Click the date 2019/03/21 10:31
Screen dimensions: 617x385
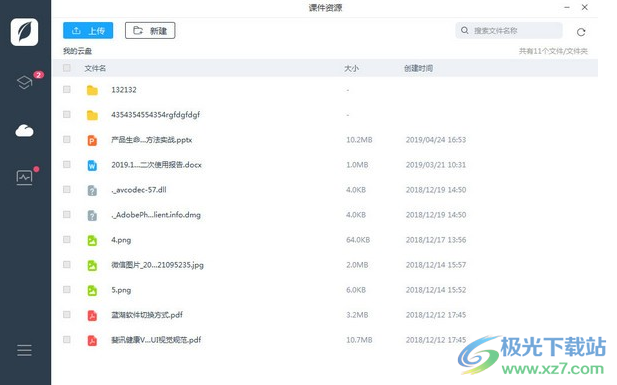436,165
